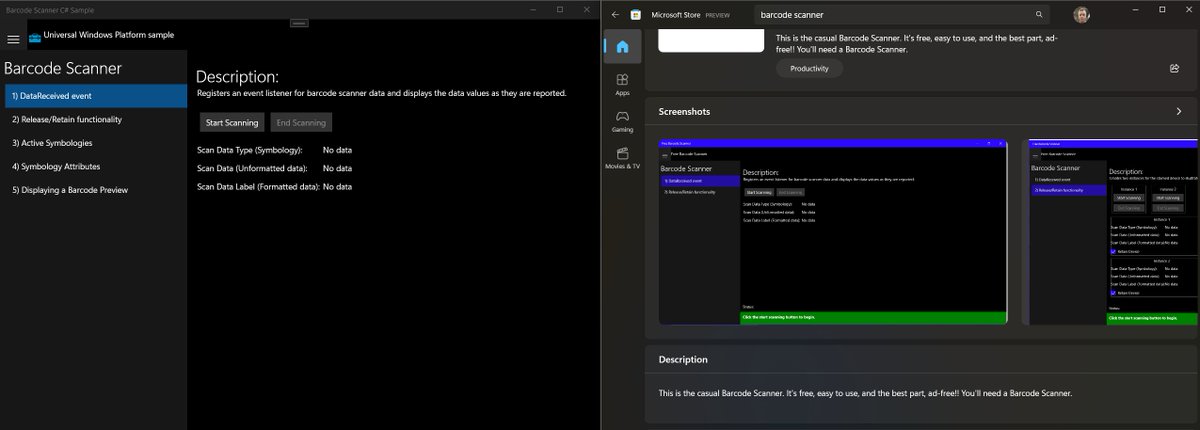
Task: Click the share icon in Store
Action: point(1174,68)
